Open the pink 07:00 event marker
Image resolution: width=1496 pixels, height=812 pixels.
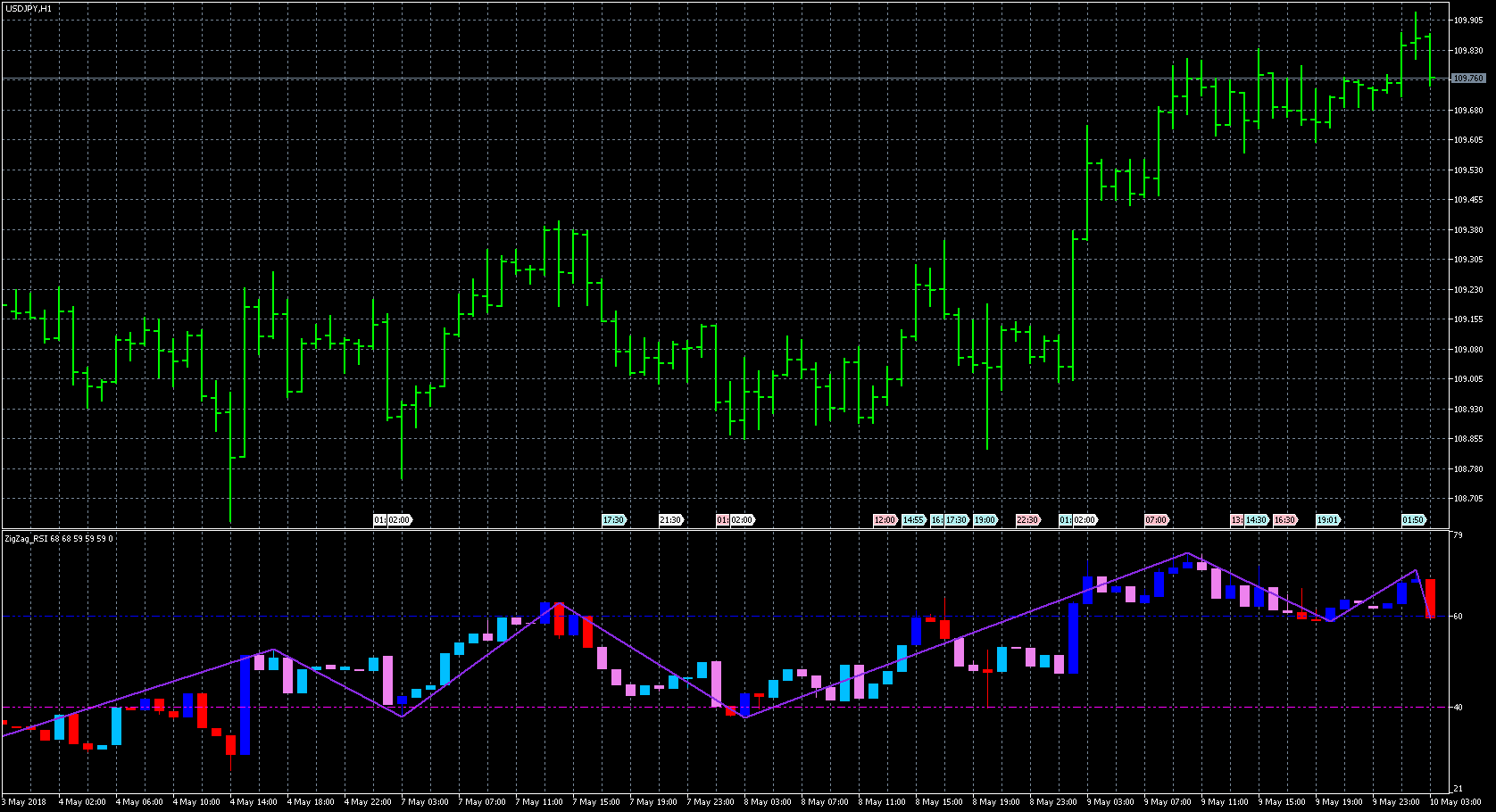point(1156,520)
